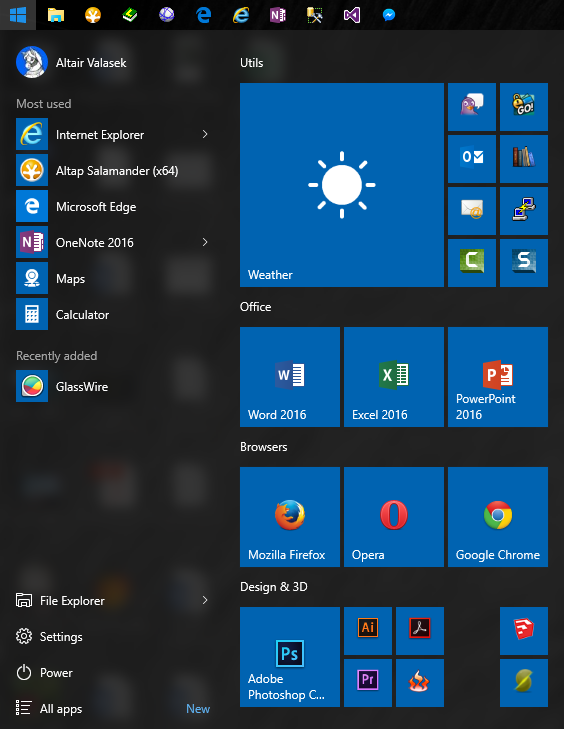
Task: Launch the Excel 2016 tile
Action: tap(394, 377)
